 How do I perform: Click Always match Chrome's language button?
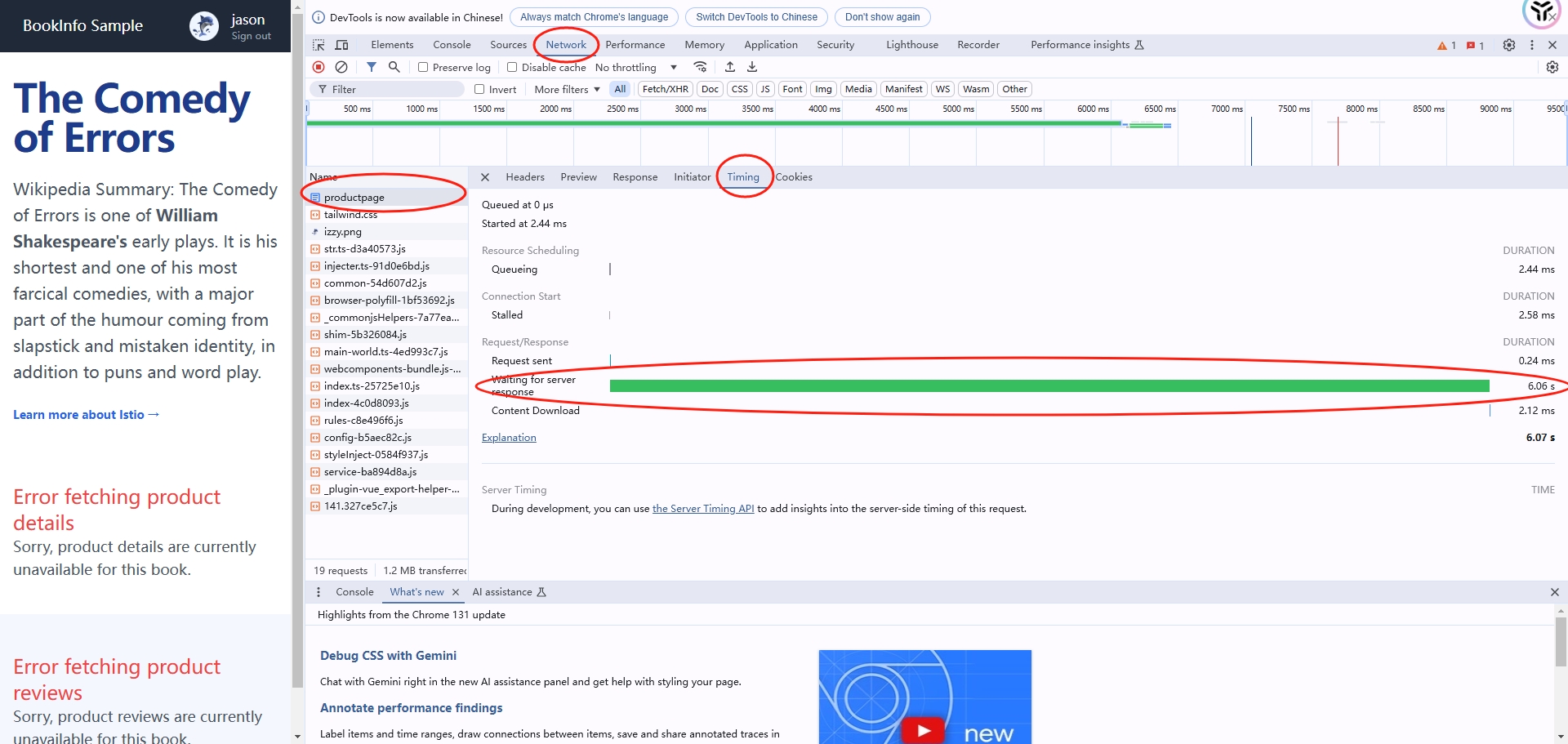594,17
